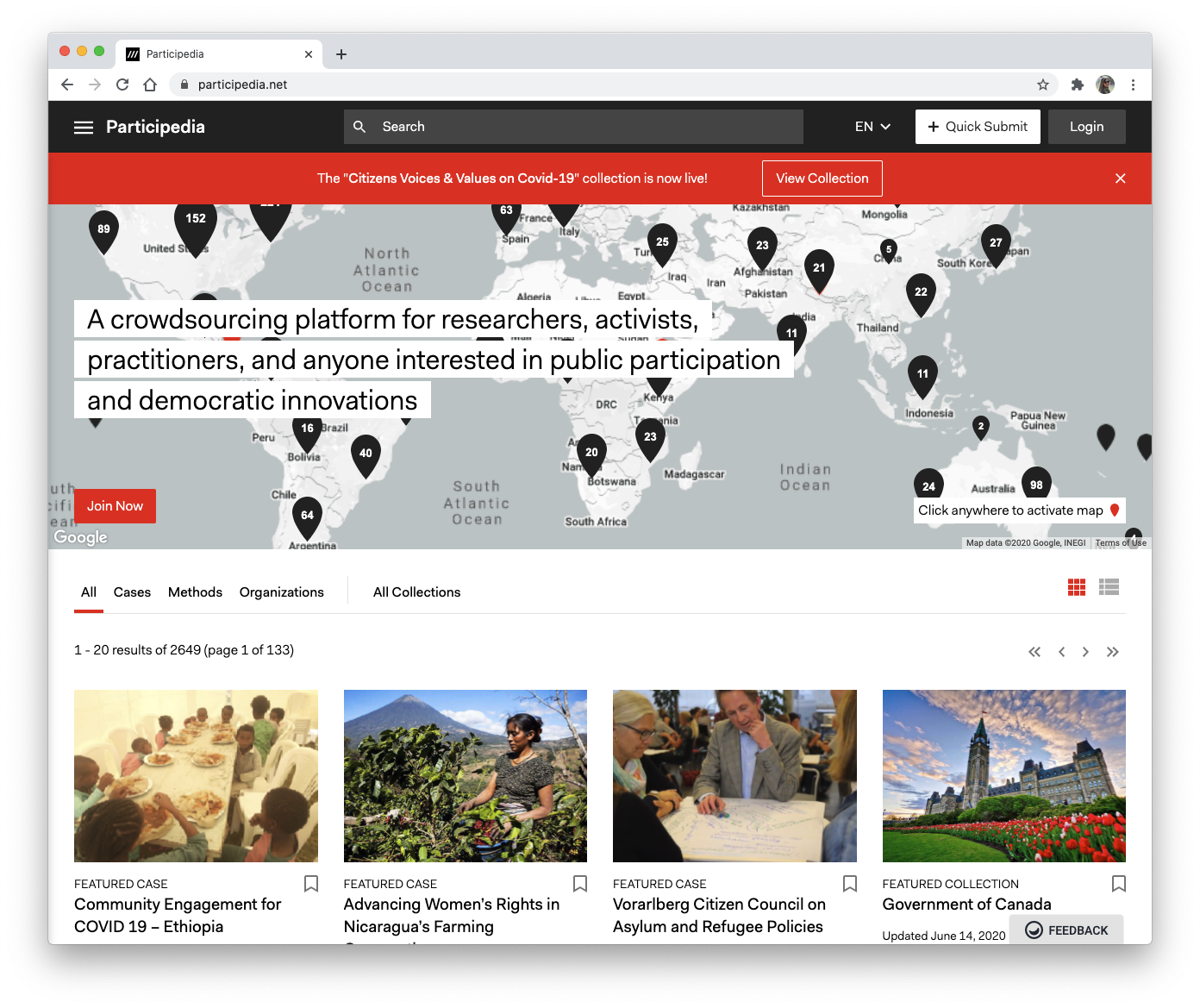Open the browser extensions puzzle icon
Screen dimensions: 1200x1008
click(1077, 85)
